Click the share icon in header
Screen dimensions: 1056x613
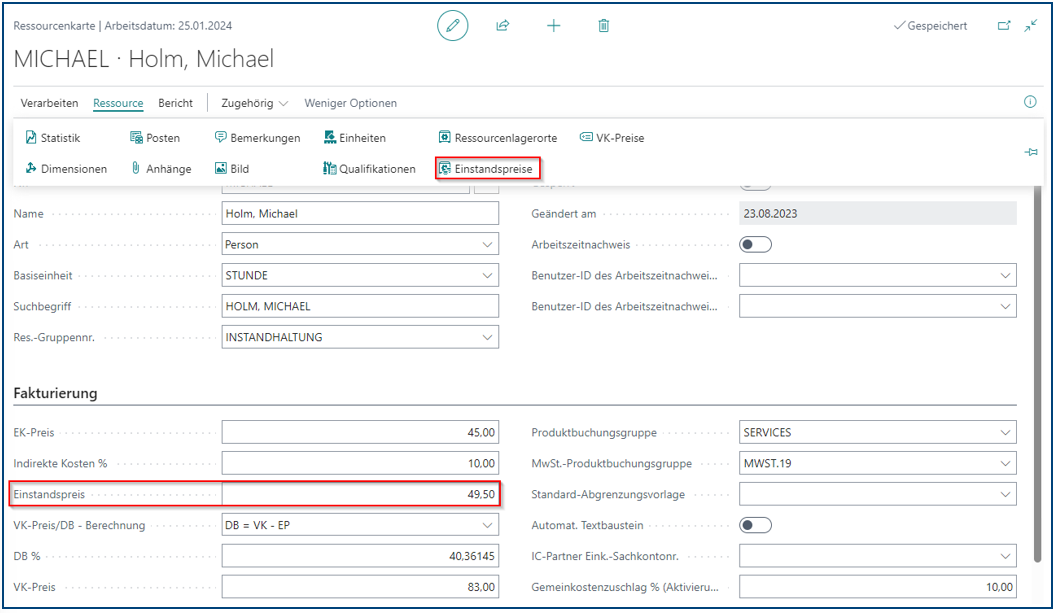(502, 26)
